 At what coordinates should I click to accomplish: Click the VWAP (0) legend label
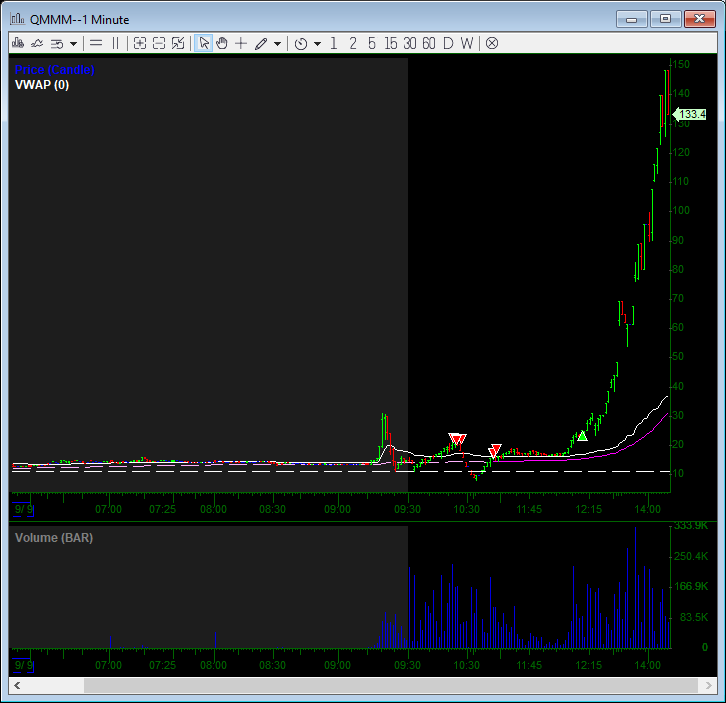click(42, 85)
